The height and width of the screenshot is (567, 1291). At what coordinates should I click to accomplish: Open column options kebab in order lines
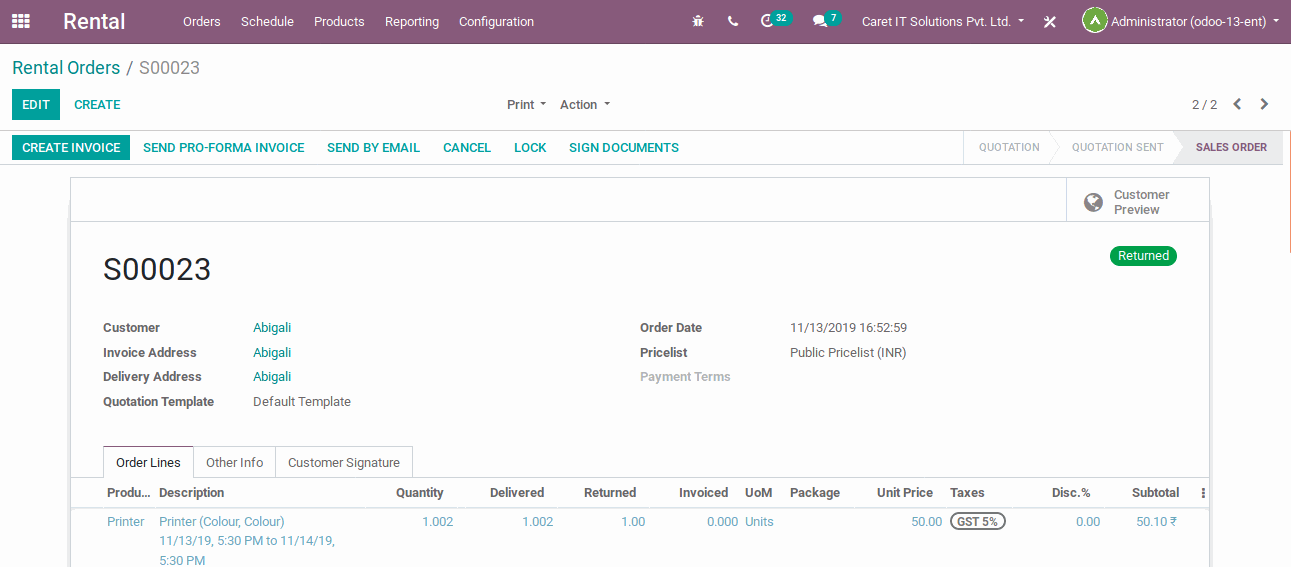point(1203,493)
